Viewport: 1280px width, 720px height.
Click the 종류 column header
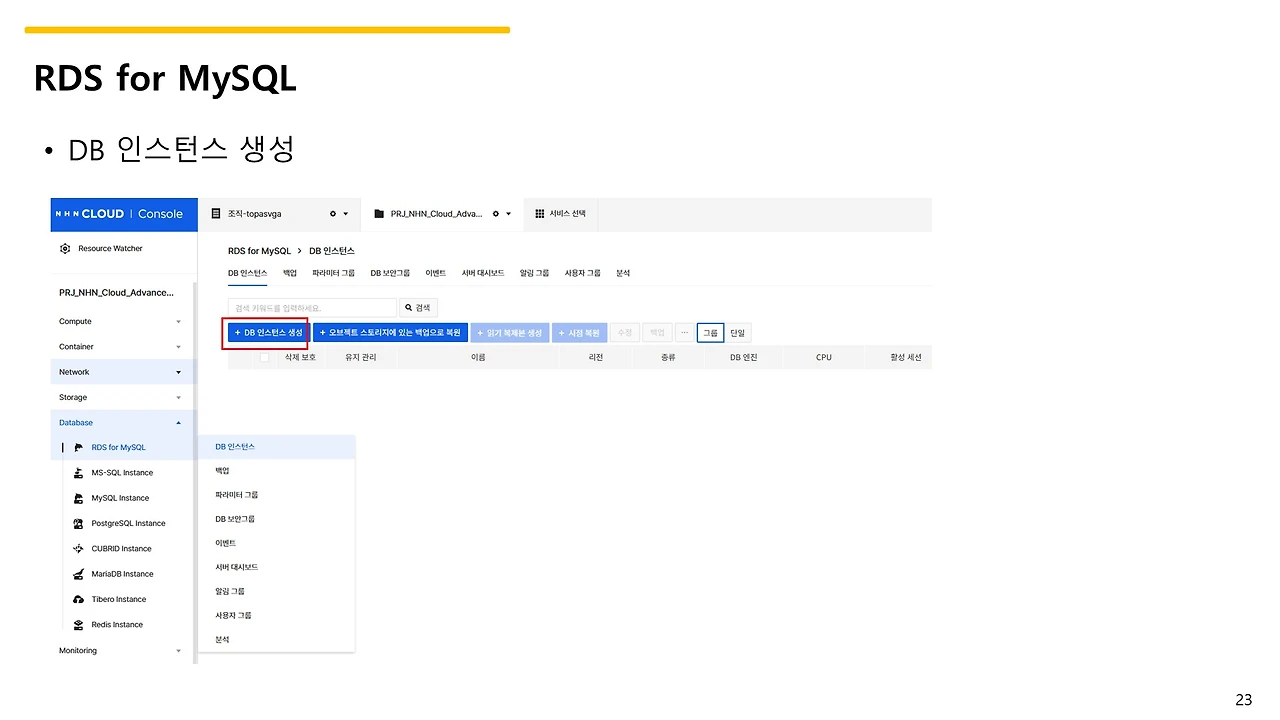point(668,357)
